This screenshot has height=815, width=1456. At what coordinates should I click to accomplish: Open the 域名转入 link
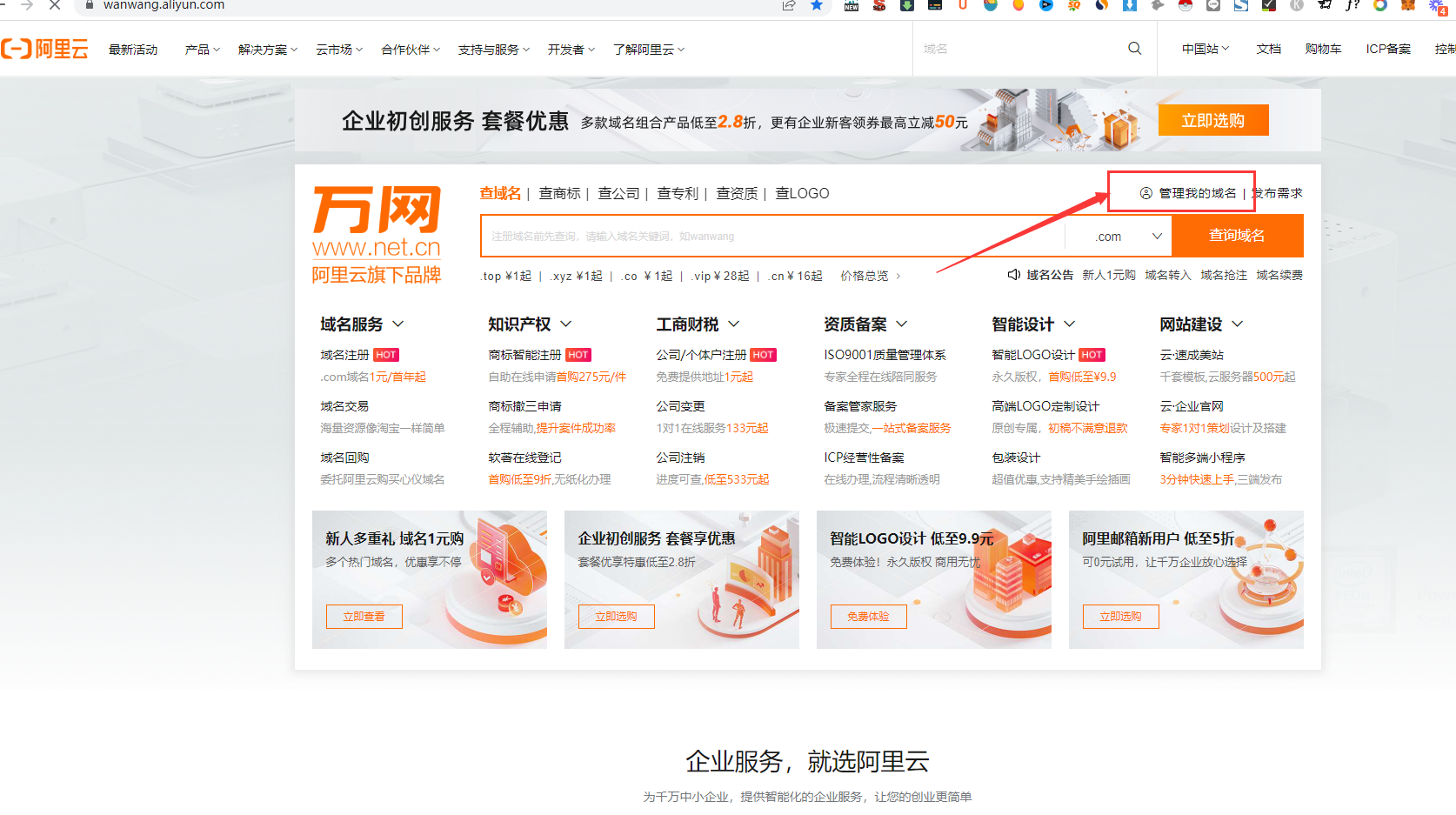tap(1168, 275)
